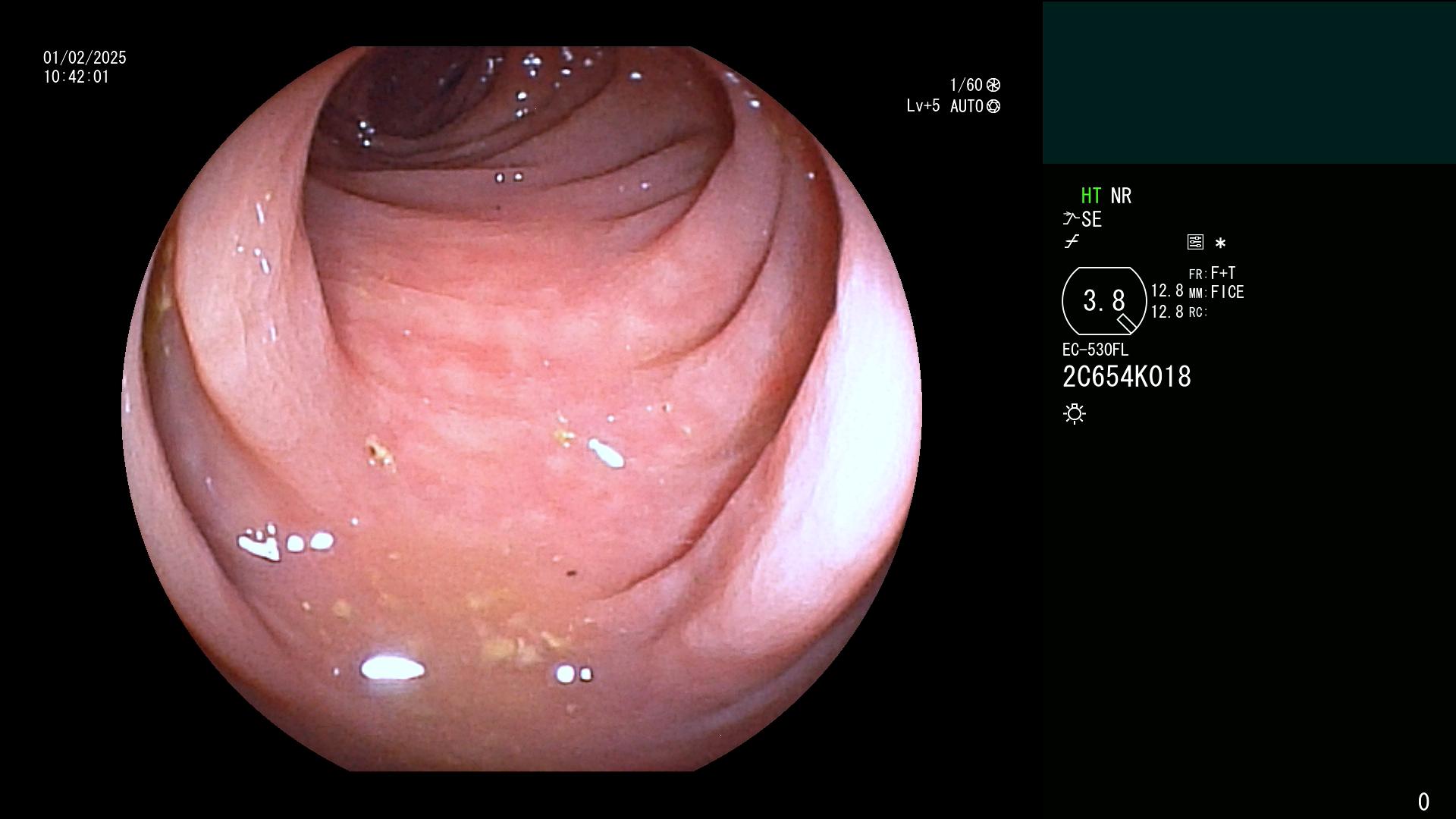Image resolution: width=1456 pixels, height=819 pixels.
Task: Click the 3.8 channel diameter value
Action: coord(1104,301)
